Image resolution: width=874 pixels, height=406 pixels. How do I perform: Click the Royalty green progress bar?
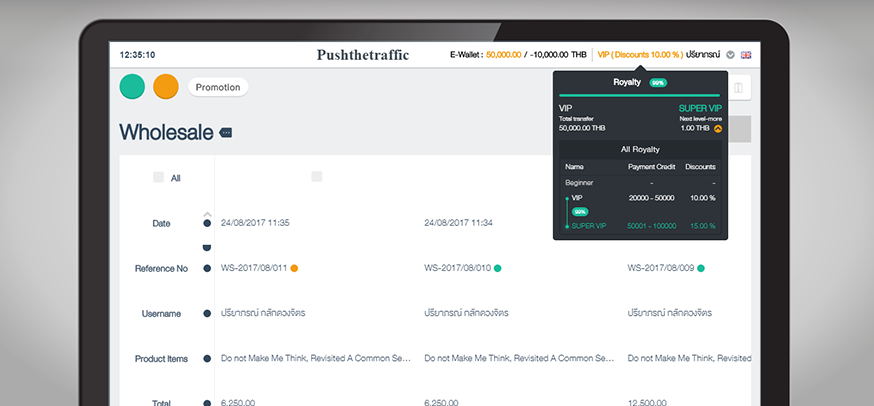click(x=639, y=96)
